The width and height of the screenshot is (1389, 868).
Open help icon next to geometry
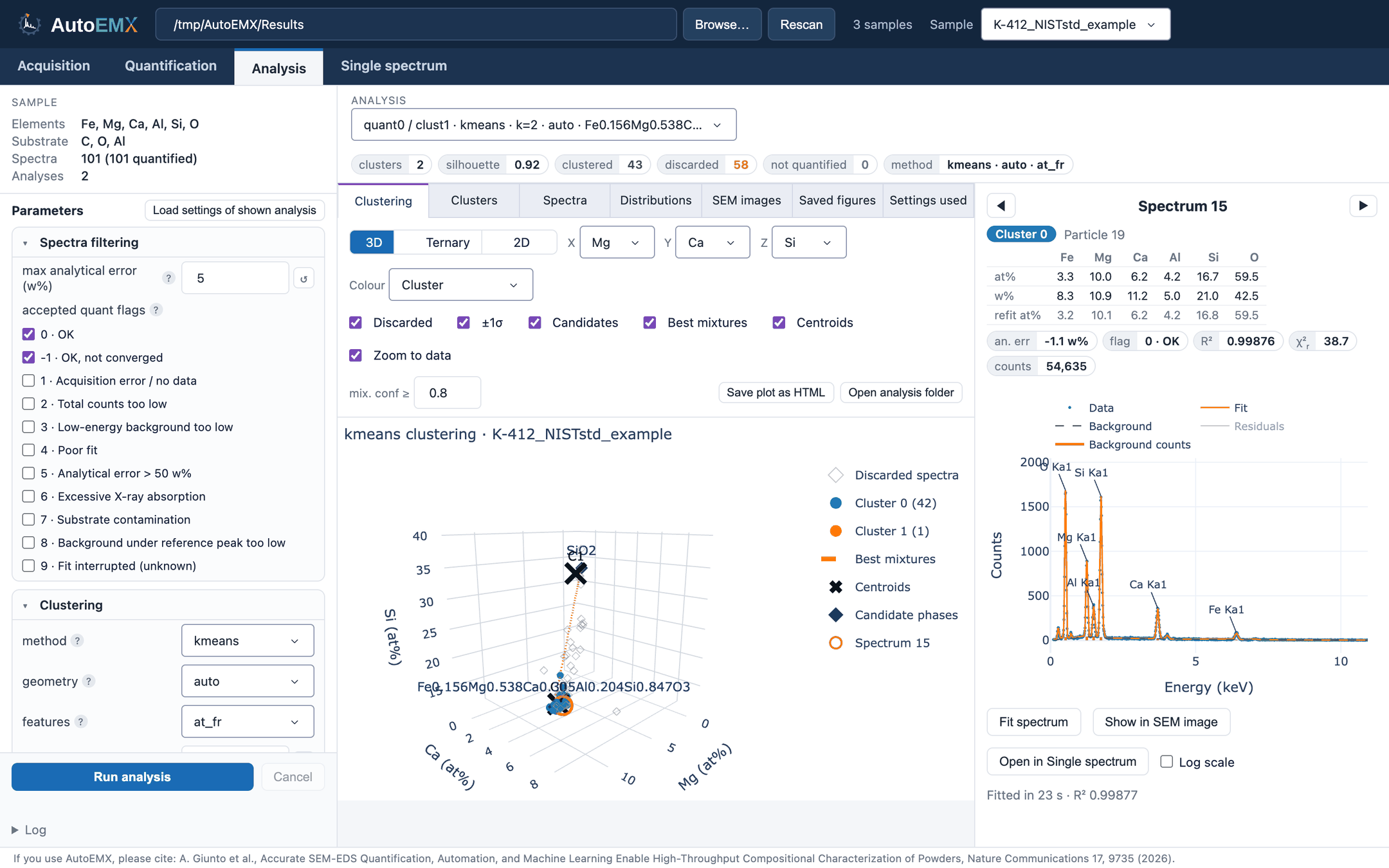[x=89, y=681]
